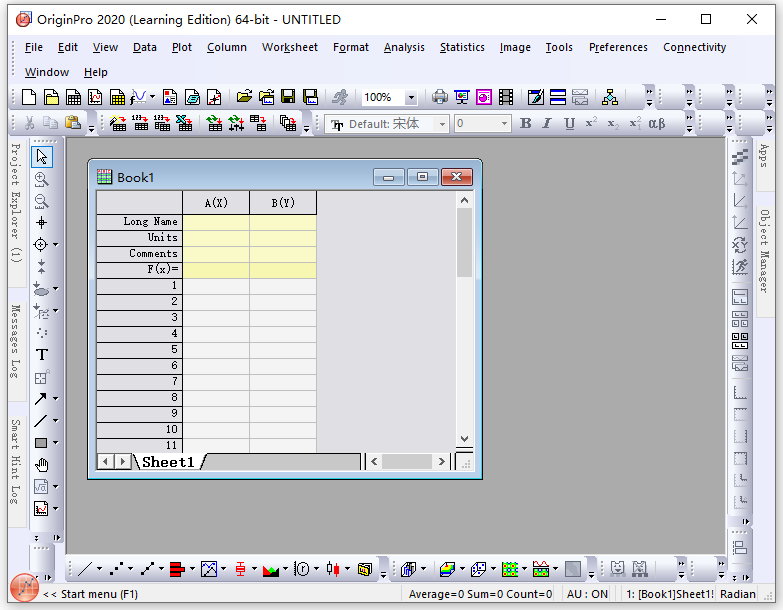Toggle Subscript formatting

point(613,123)
